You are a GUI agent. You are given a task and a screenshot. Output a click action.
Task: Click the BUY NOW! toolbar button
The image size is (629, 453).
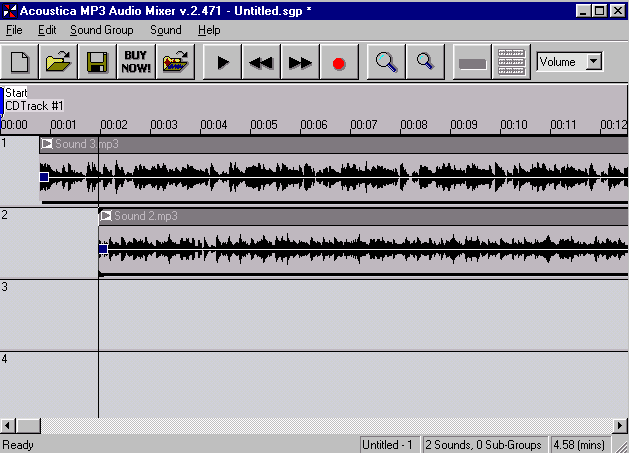[136, 62]
